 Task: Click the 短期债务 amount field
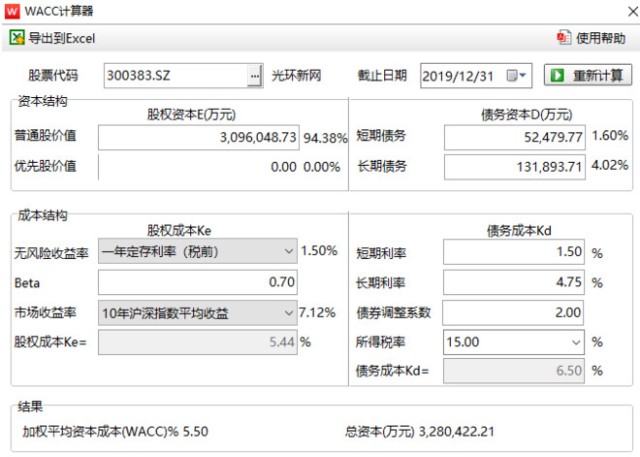tap(515, 138)
